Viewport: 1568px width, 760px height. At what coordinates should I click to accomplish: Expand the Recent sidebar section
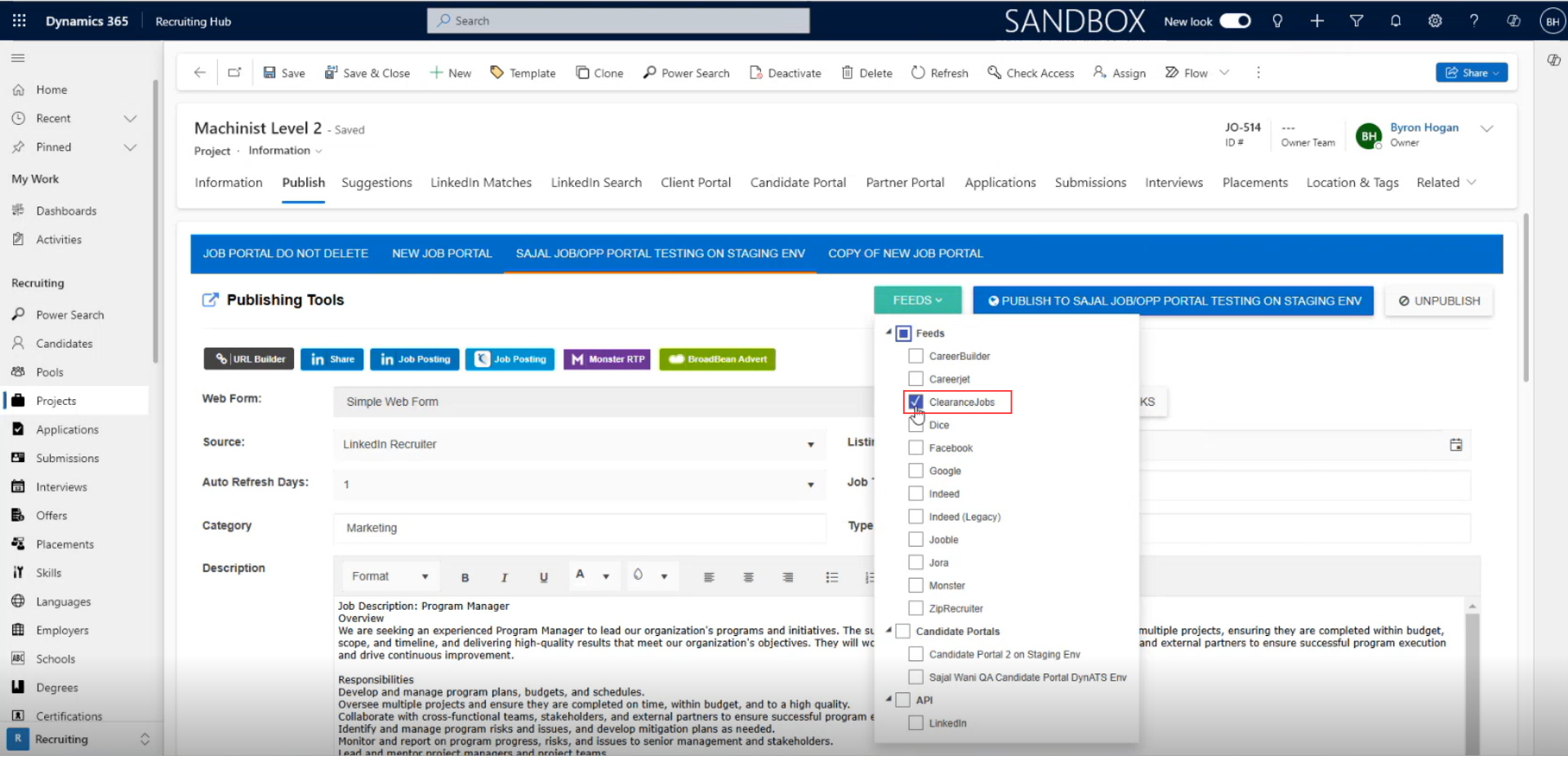tap(130, 118)
